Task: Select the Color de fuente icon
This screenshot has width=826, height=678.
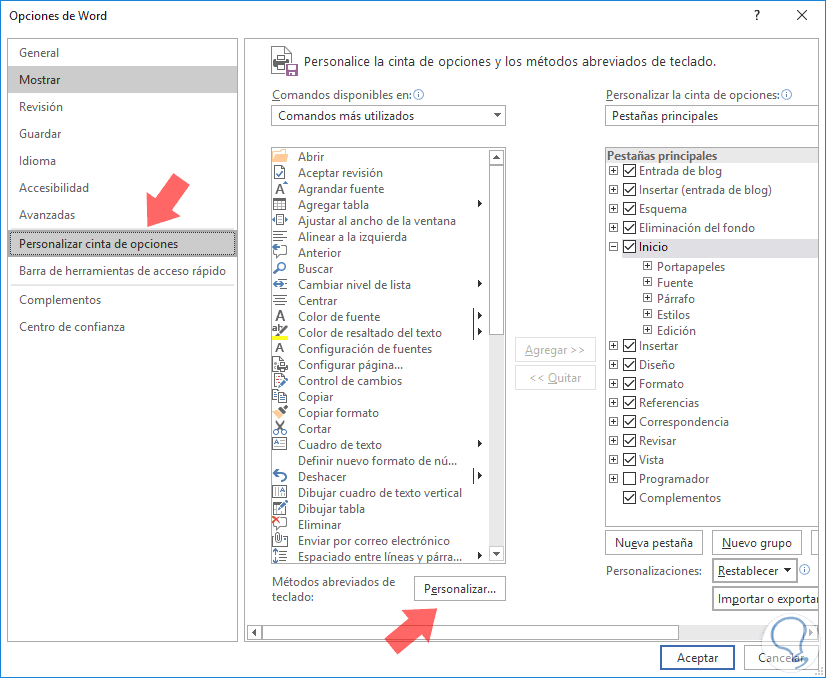Action: point(280,317)
